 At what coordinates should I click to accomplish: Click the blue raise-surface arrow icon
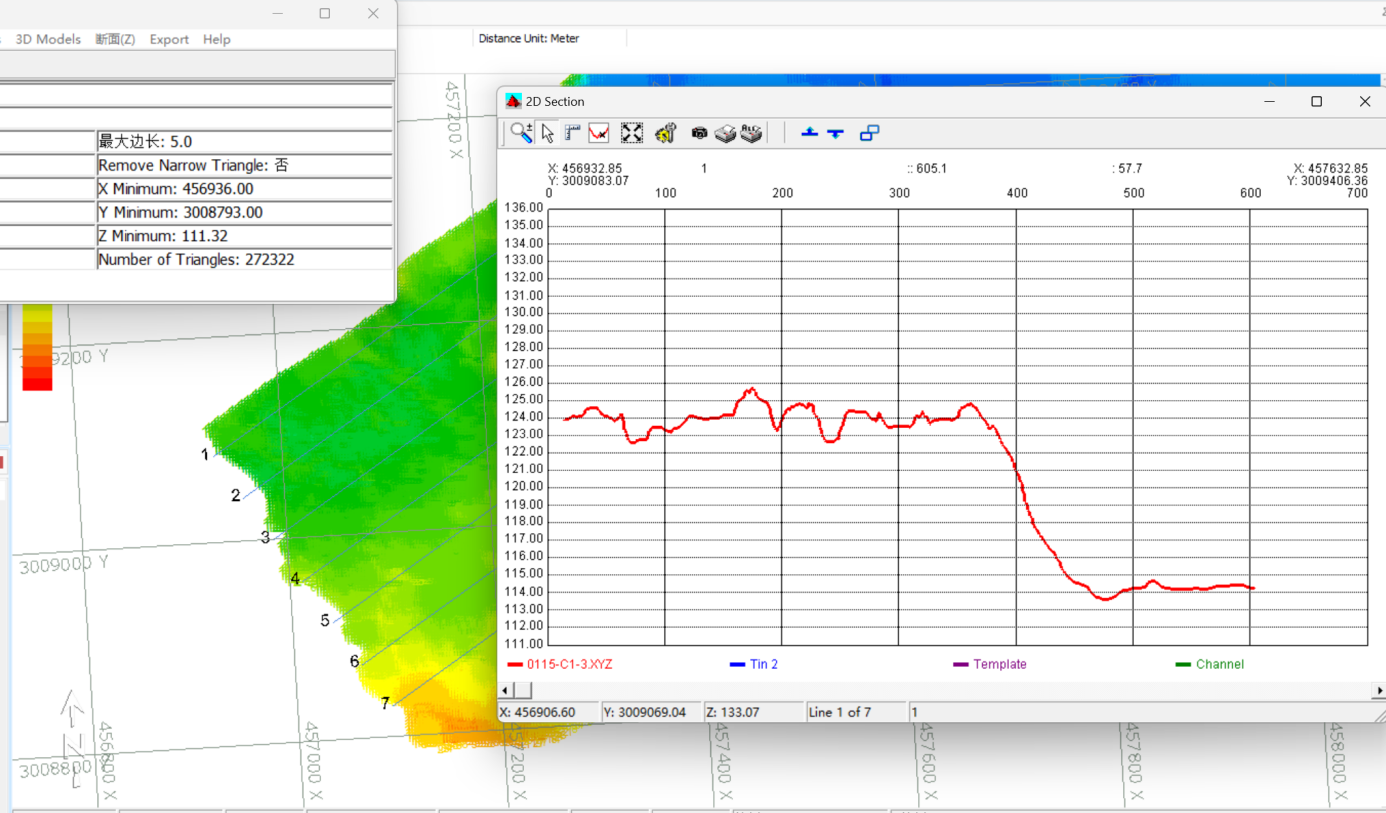809,132
